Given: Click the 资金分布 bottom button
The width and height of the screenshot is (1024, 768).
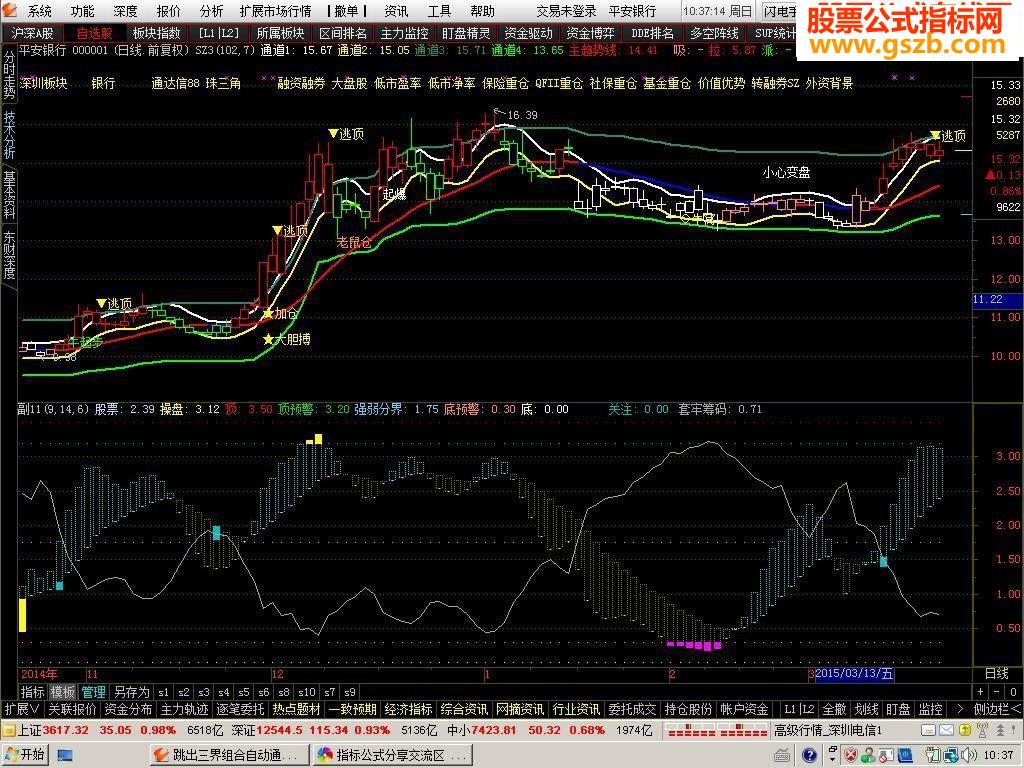Looking at the screenshot, I should click(128, 709).
